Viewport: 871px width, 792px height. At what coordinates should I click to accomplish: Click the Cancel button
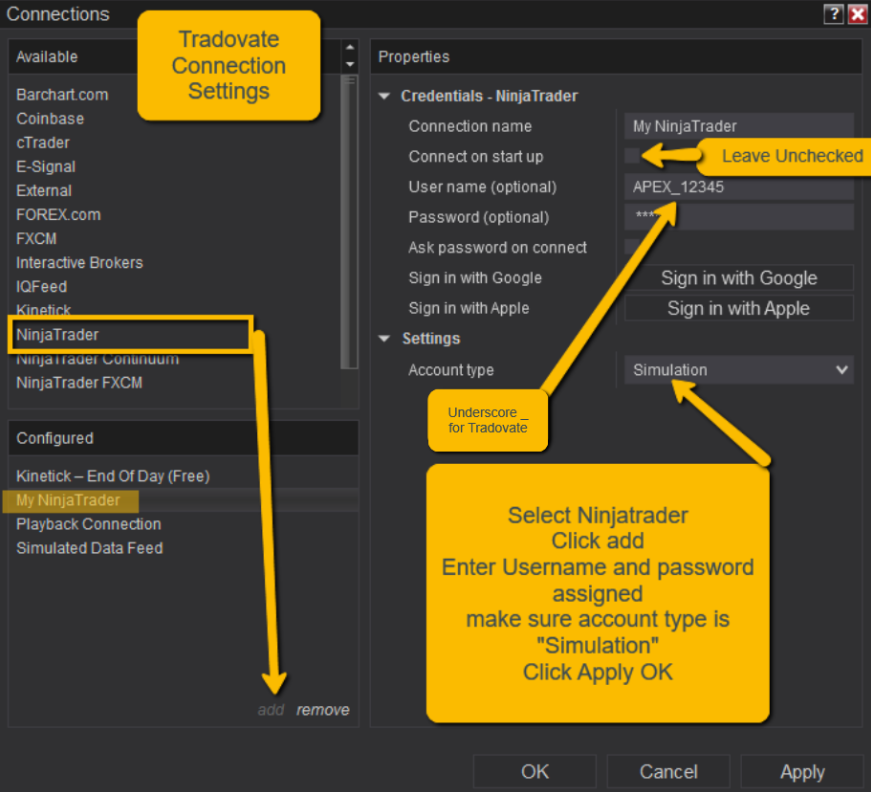click(x=668, y=772)
